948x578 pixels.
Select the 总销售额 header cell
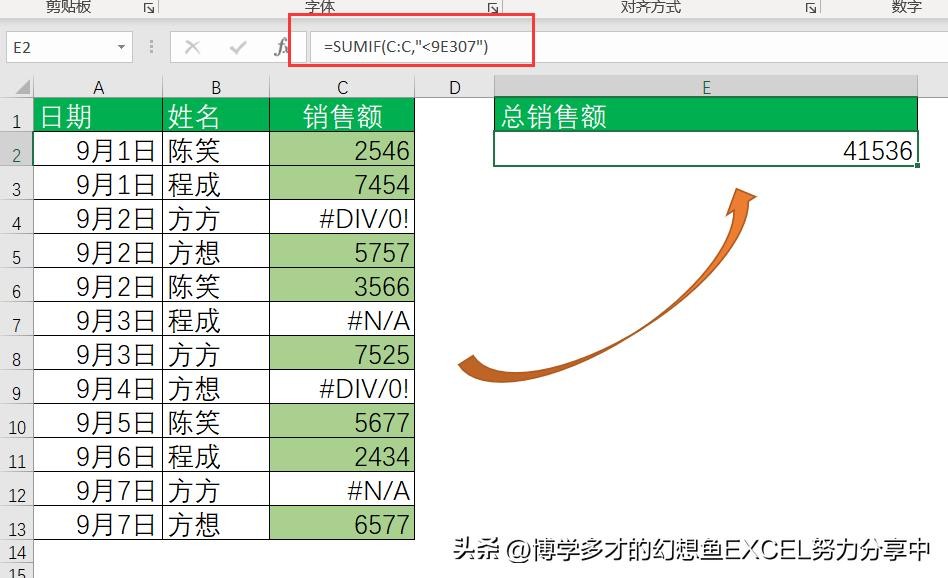[x=706, y=117]
